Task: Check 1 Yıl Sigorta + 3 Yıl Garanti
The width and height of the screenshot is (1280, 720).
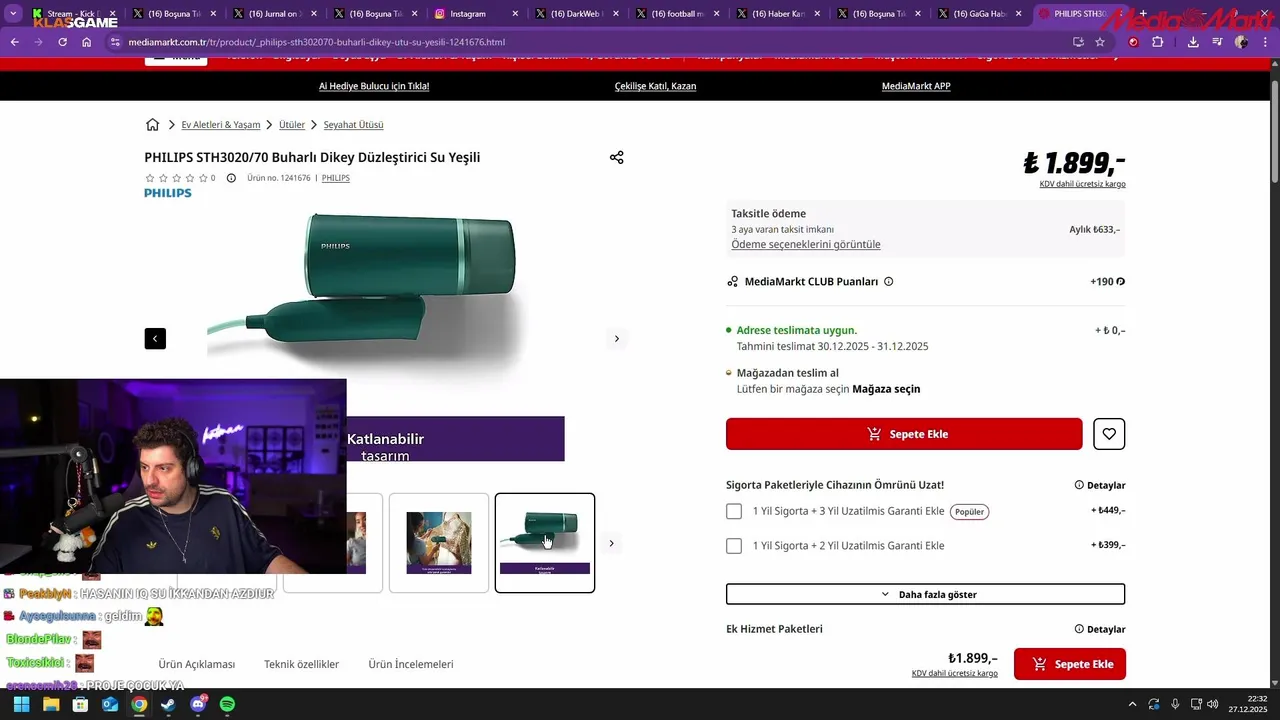Action: click(x=734, y=511)
